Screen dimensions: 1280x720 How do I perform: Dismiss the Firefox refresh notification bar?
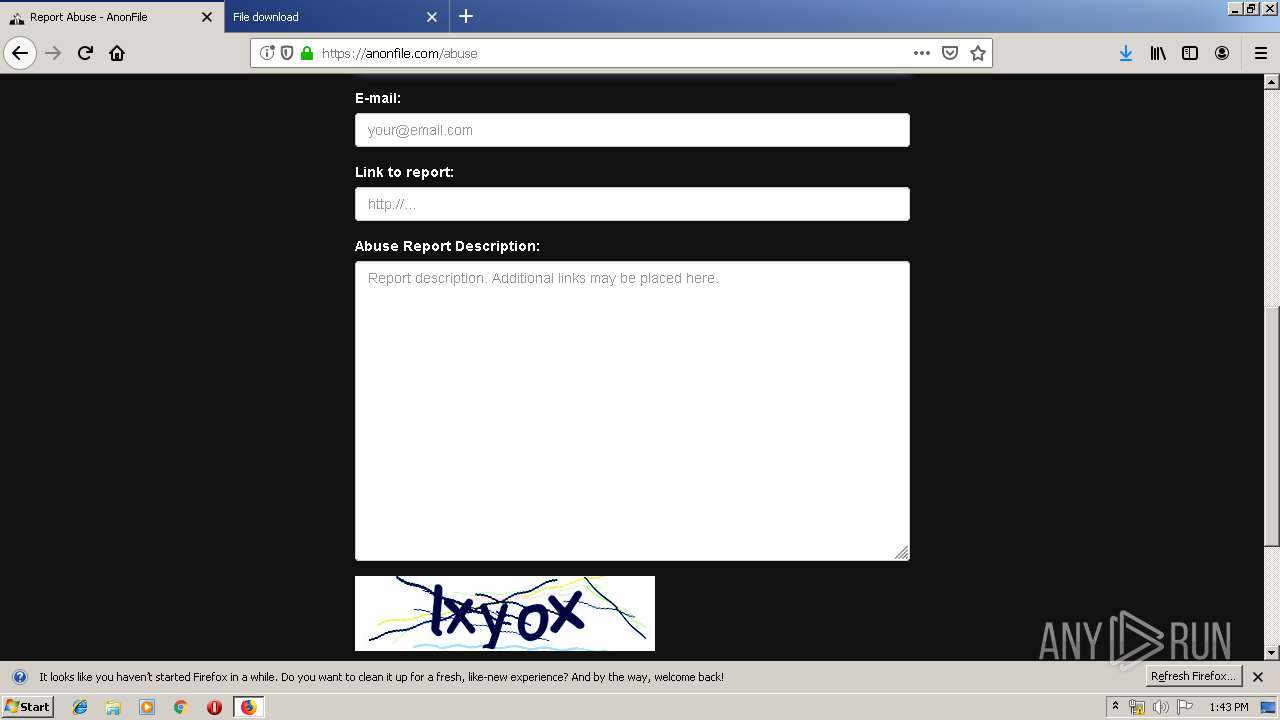[x=1258, y=677]
